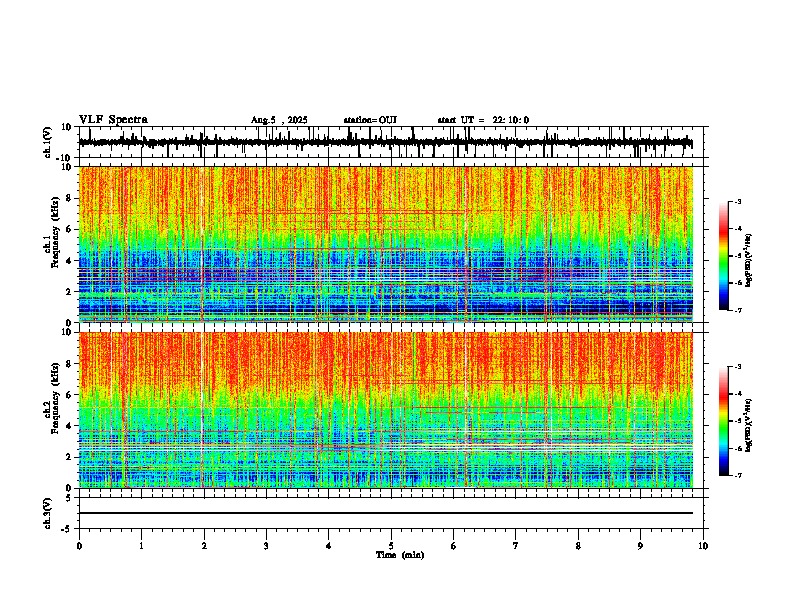Image resolution: width=792 pixels, height=612 pixels.
Task: Click the ch.2 color bar unit label
Action: (748, 425)
